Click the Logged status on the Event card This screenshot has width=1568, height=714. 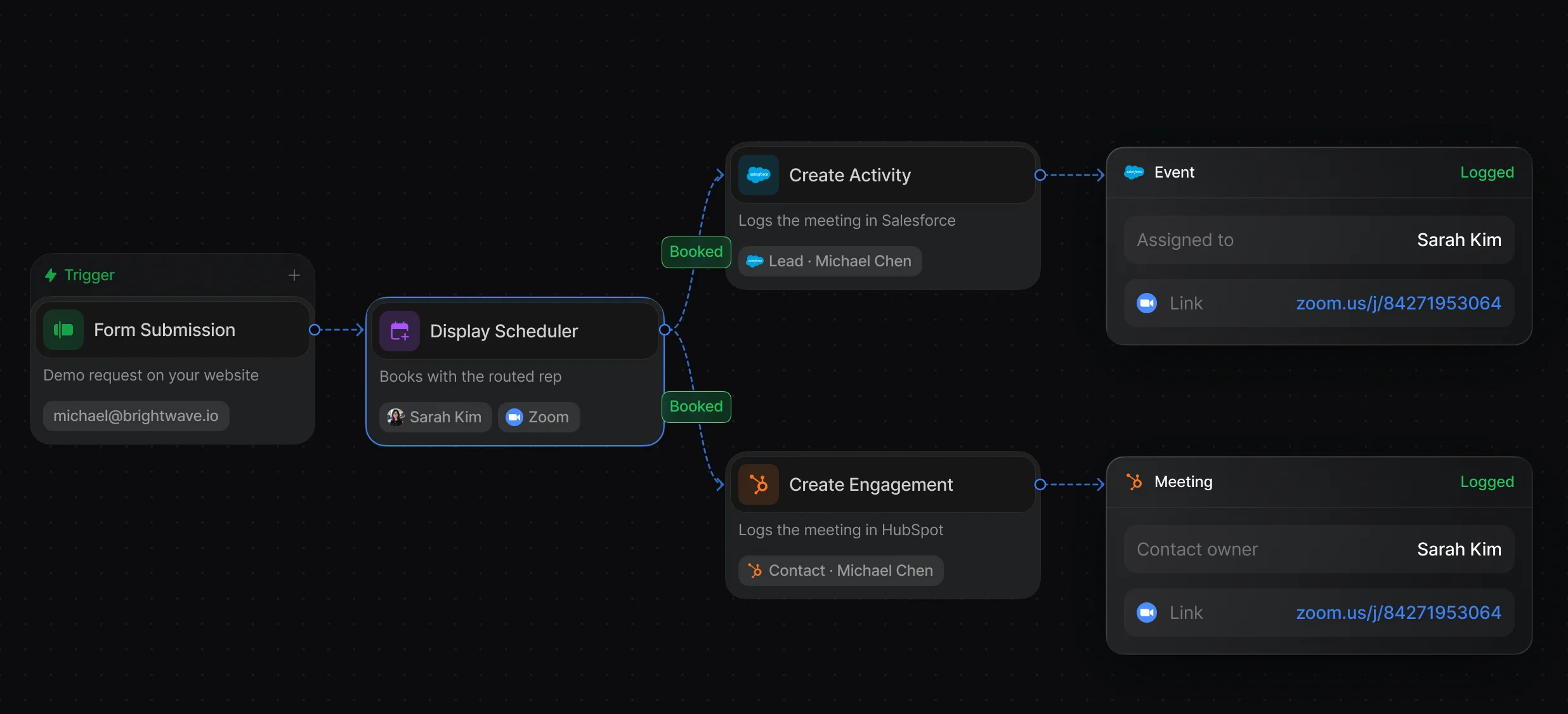[x=1487, y=172]
